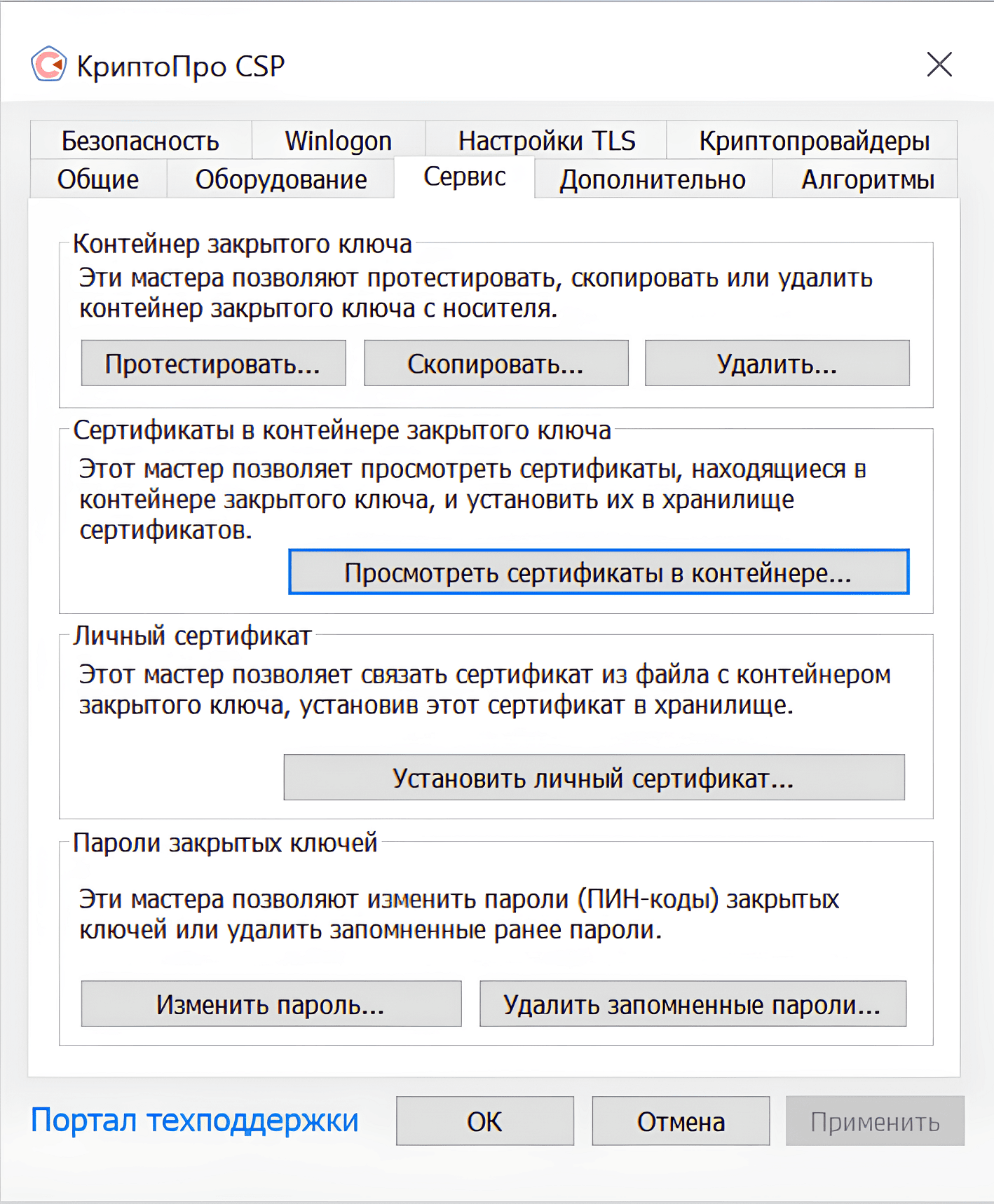Switch to the Безопасность tab

coord(141,140)
